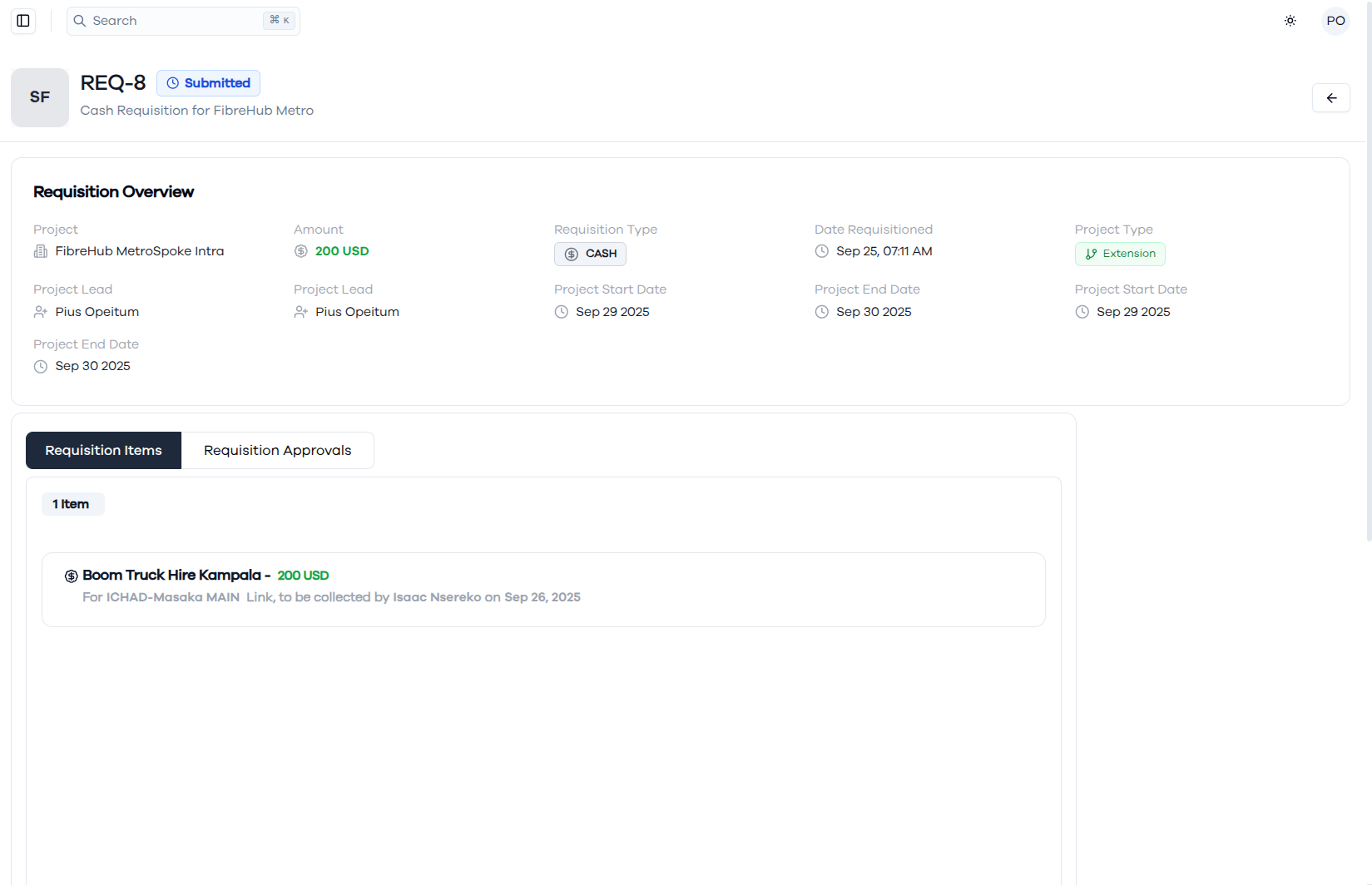Go back using the arrow button

pos(1330,98)
